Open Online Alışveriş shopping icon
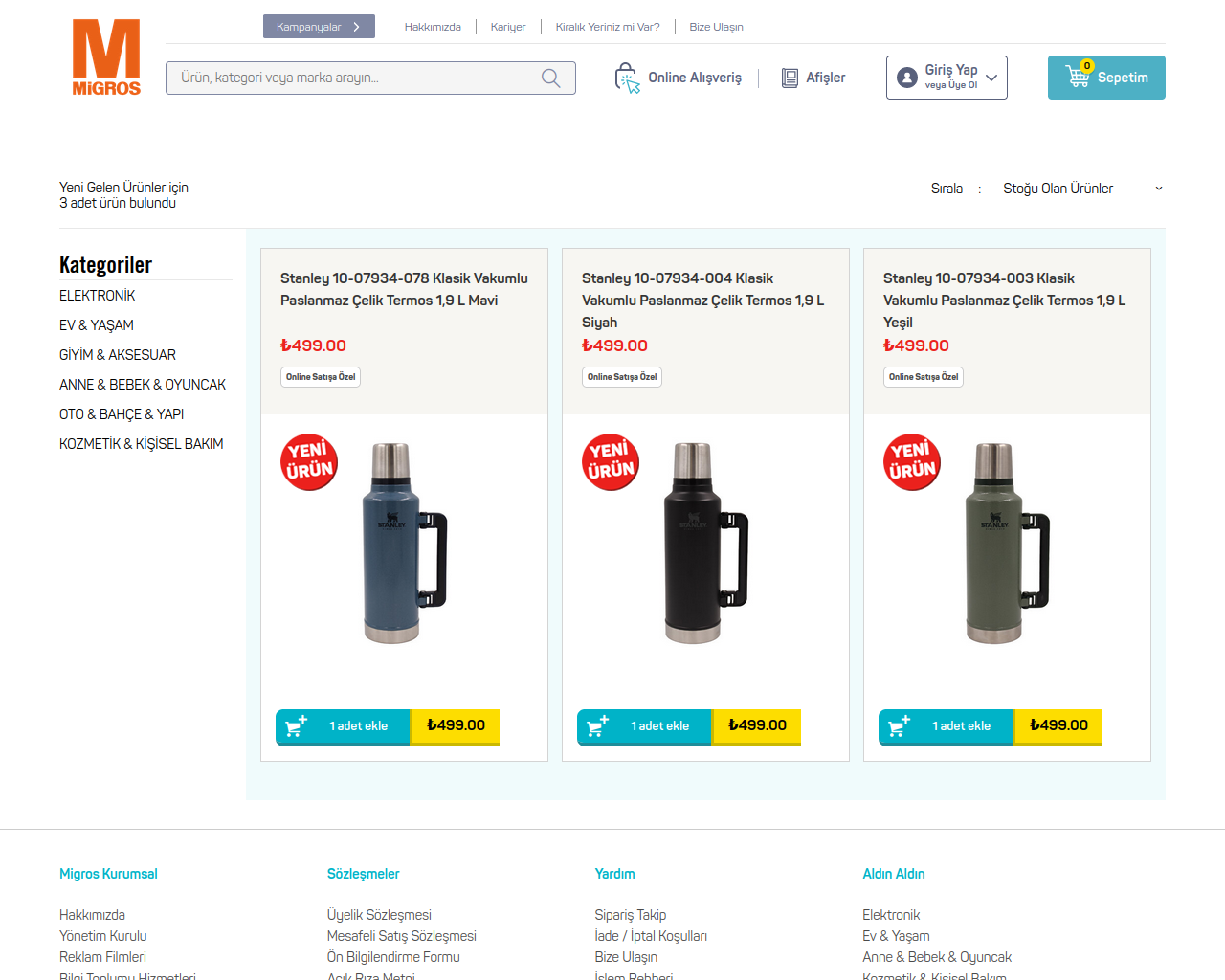This screenshot has width=1225, height=980. coord(627,78)
